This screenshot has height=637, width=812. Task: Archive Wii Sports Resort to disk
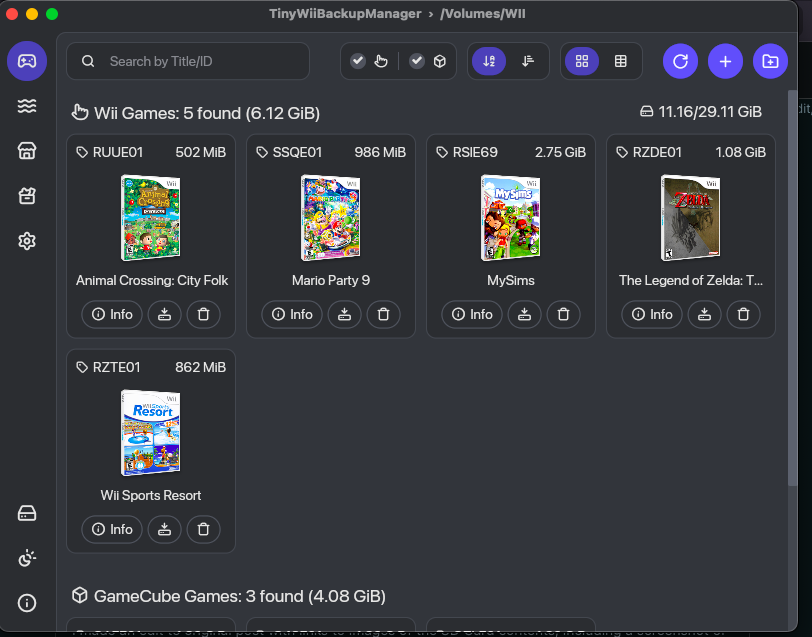click(165, 529)
